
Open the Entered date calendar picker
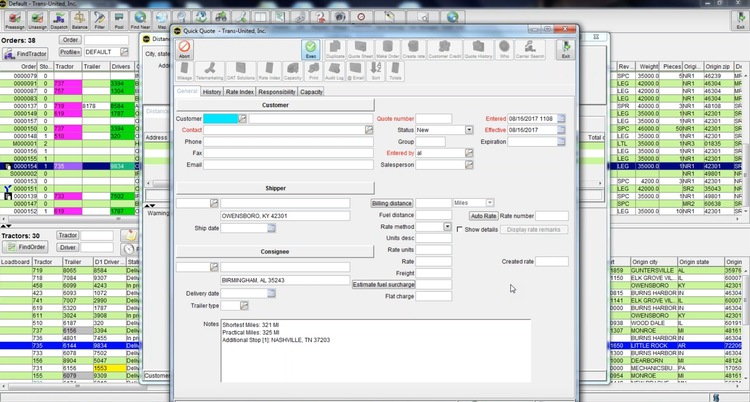561,119
